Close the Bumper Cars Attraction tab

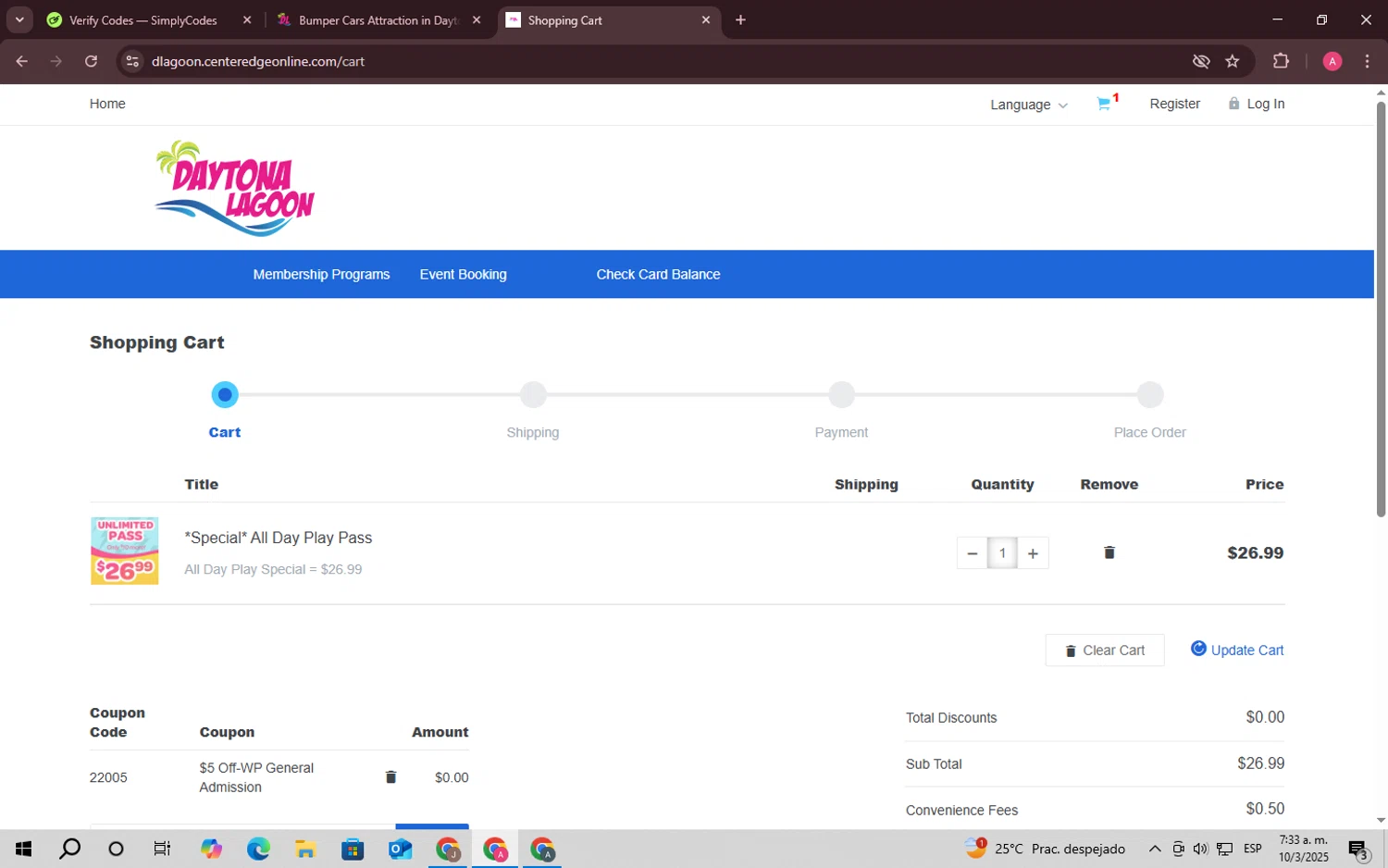[x=477, y=20]
